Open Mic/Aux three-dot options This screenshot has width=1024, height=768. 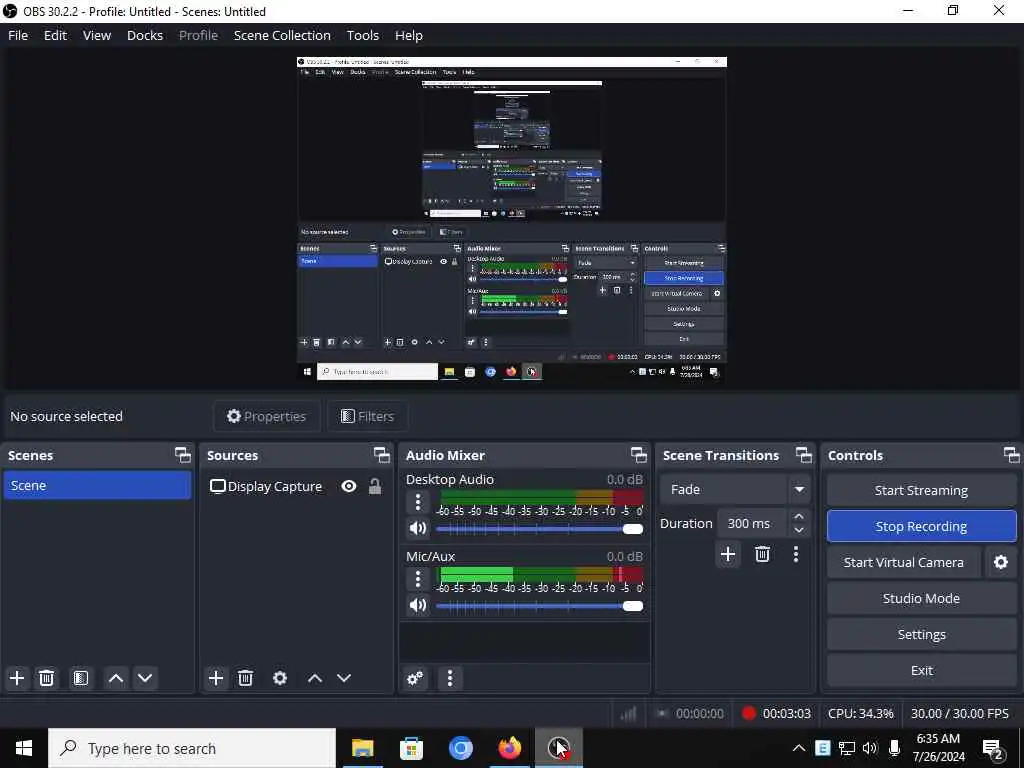pyautogui.click(x=418, y=579)
